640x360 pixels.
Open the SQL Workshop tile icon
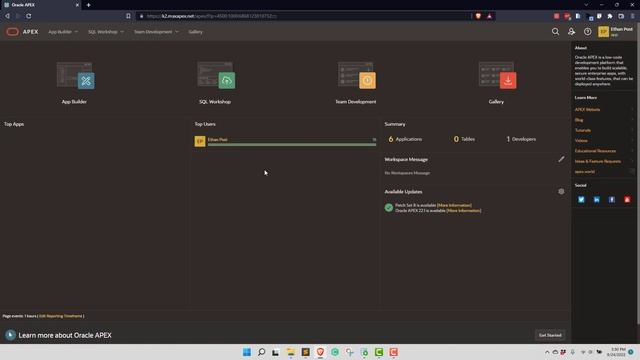[x=216, y=76]
